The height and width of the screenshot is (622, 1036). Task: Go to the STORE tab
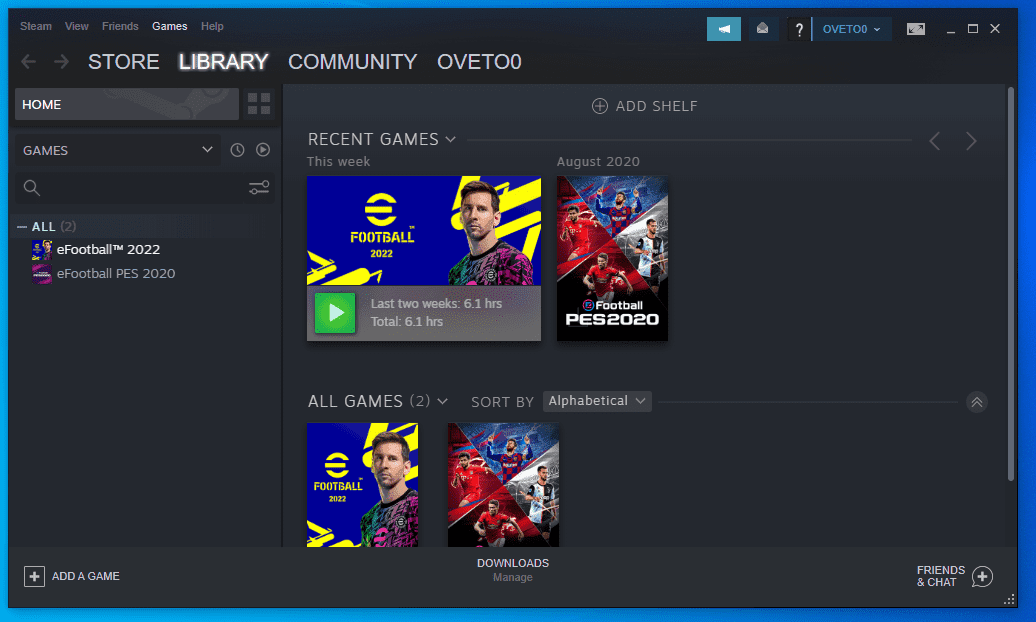click(x=124, y=61)
